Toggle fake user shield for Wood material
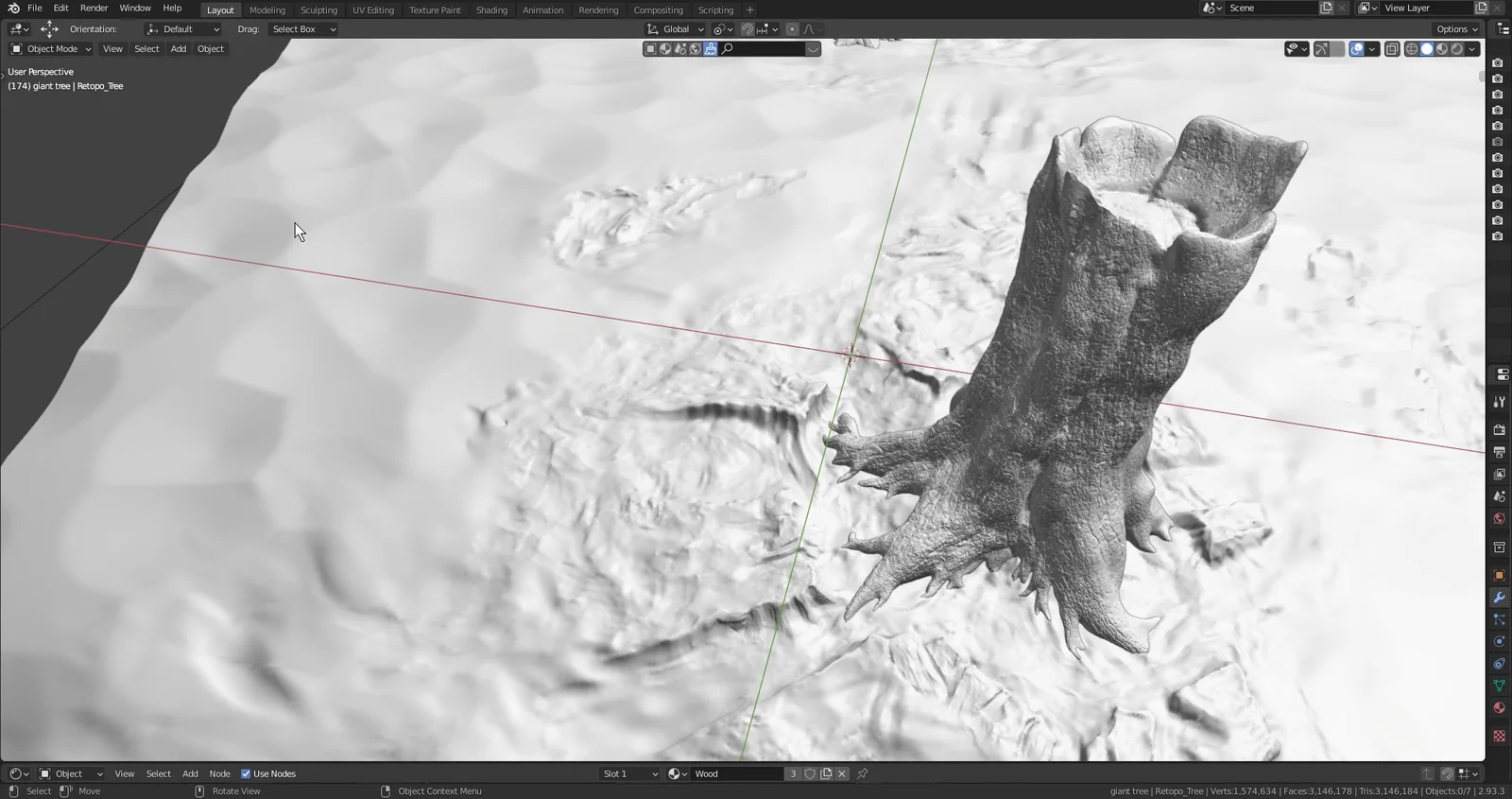The width and height of the screenshot is (1512, 799). tap(810, 773)
